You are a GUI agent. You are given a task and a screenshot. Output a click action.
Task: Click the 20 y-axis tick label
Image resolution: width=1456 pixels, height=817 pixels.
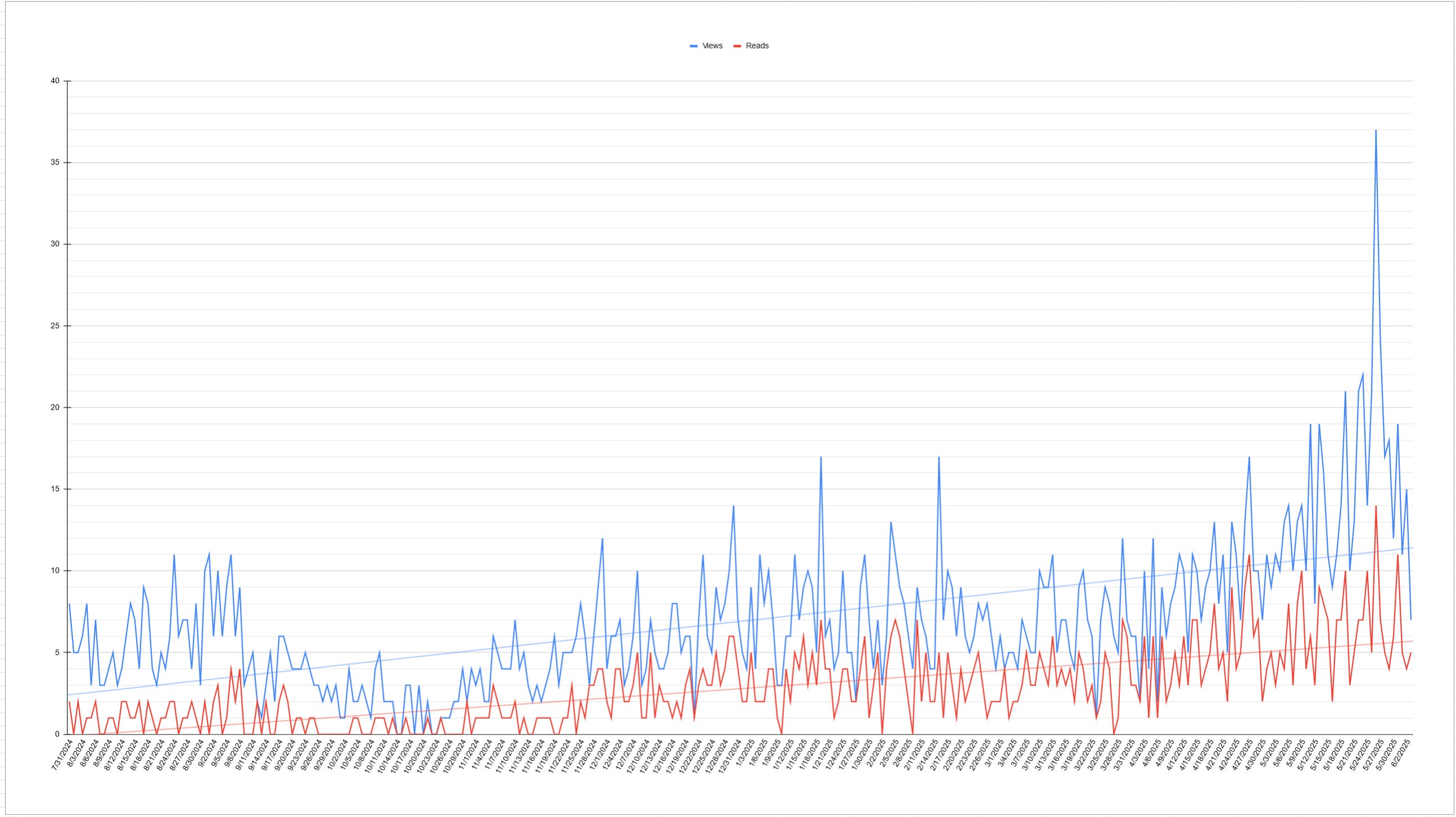pyautogui.click(x=55, y=407)
